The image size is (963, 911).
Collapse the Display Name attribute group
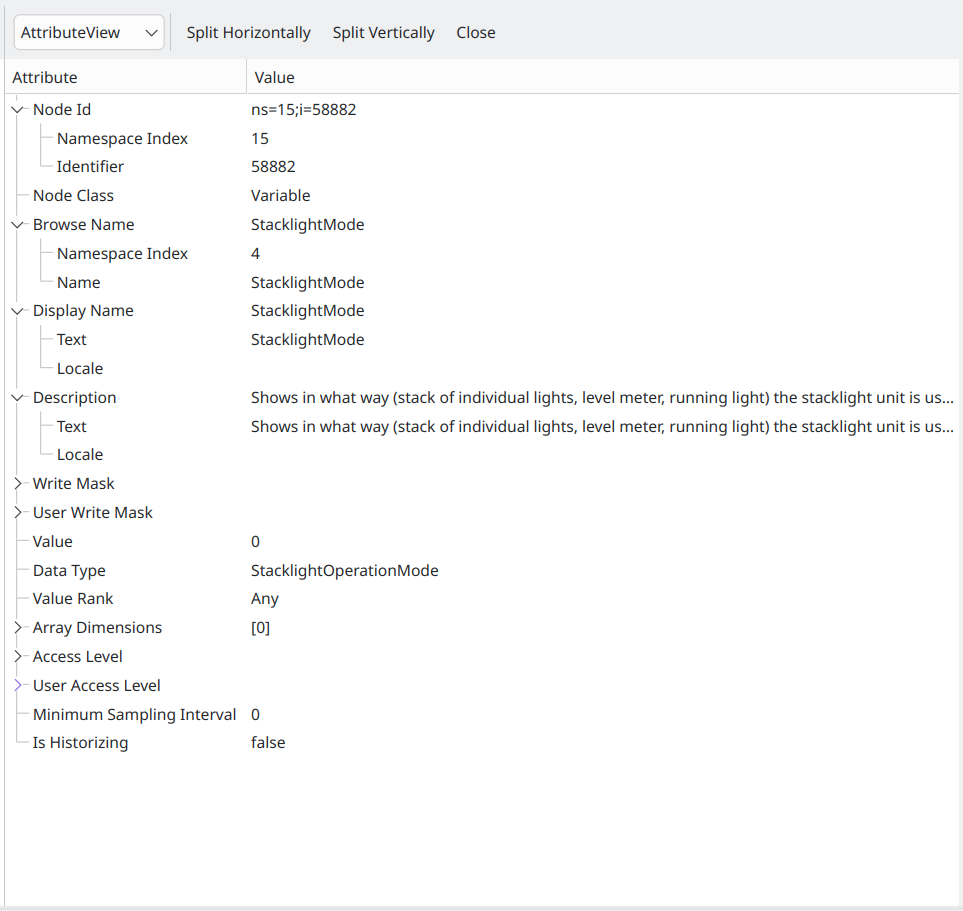coord(18,311)
